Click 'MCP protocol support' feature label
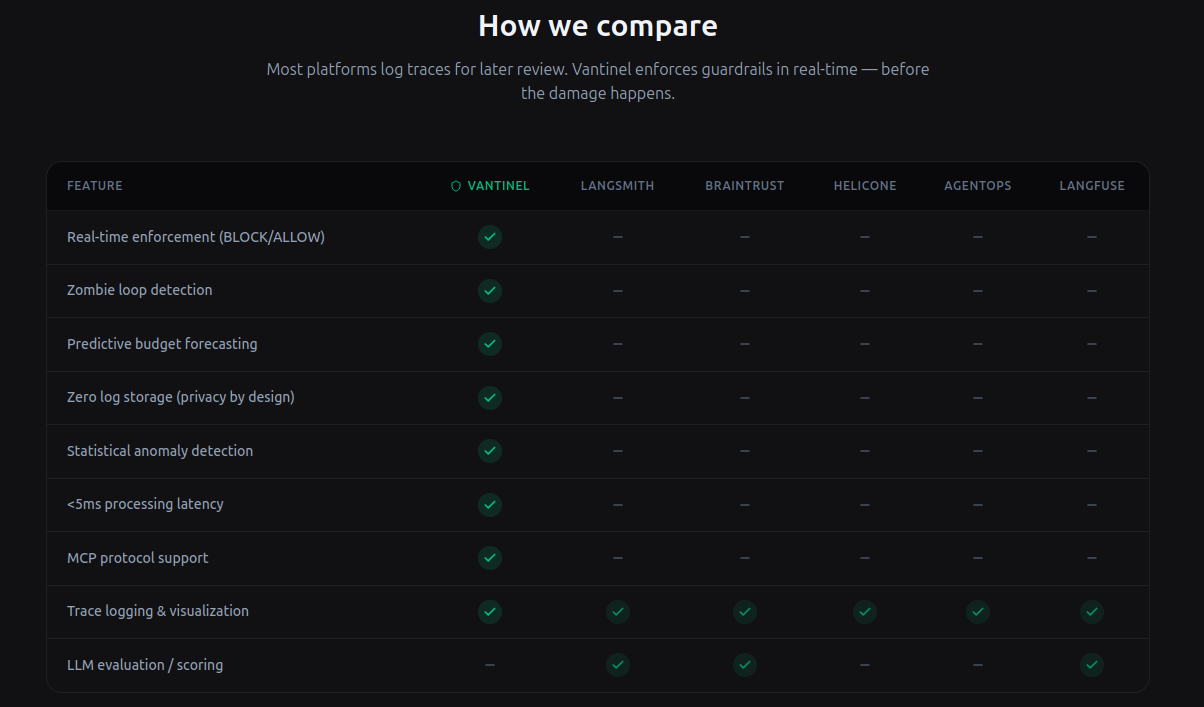 coord(138,558)
